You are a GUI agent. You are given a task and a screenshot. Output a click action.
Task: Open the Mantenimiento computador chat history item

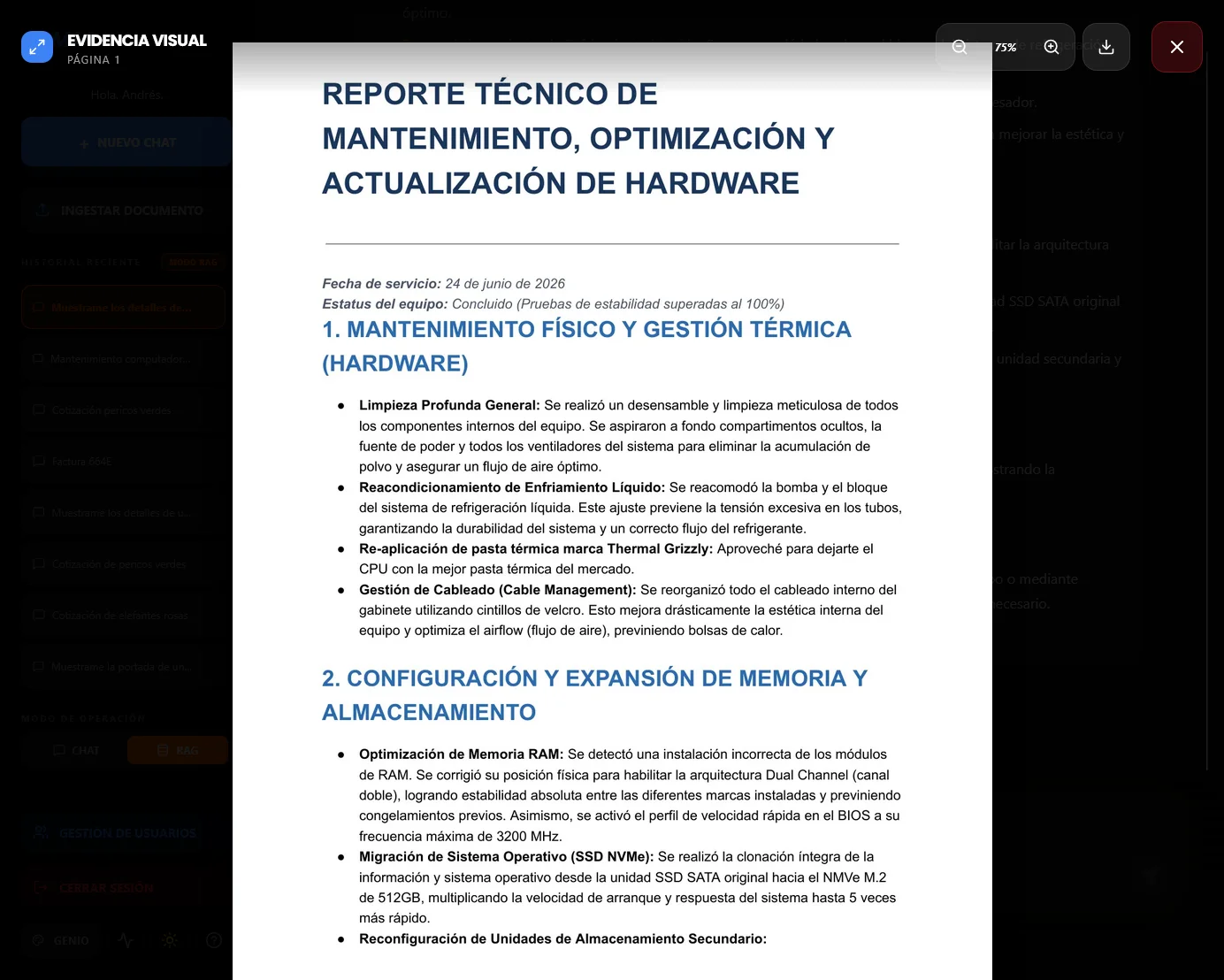point(112,359)
